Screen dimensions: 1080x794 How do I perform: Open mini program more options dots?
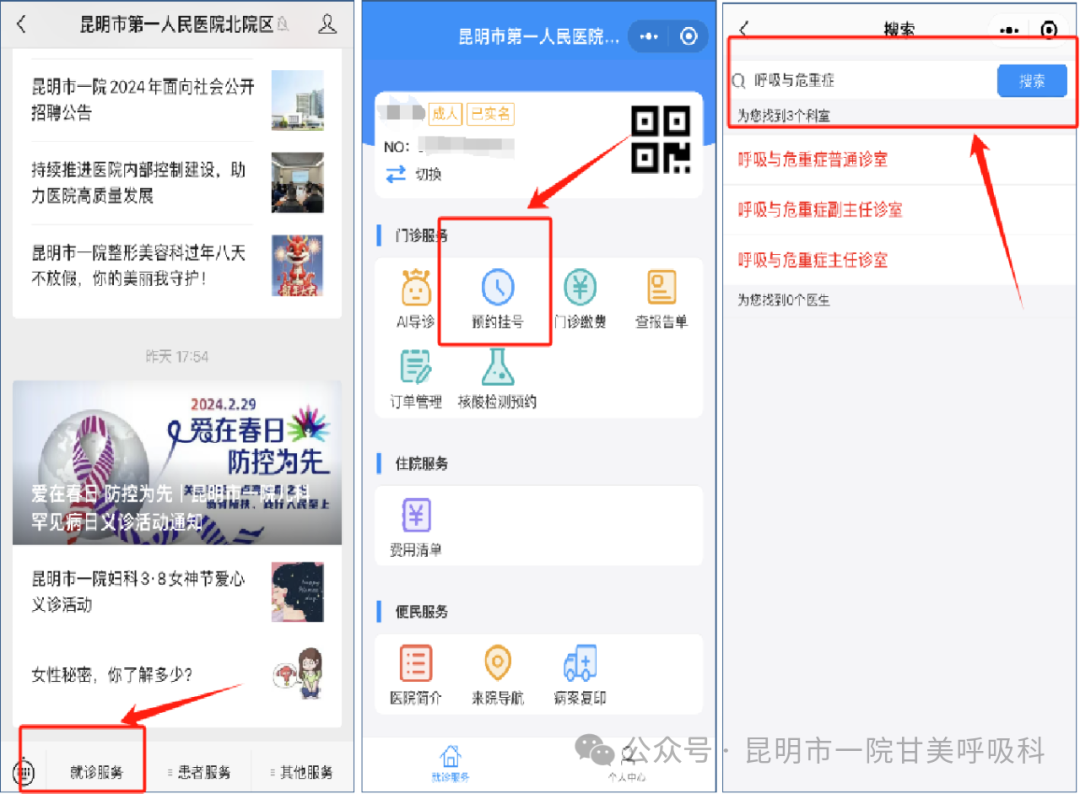point(649,36)
